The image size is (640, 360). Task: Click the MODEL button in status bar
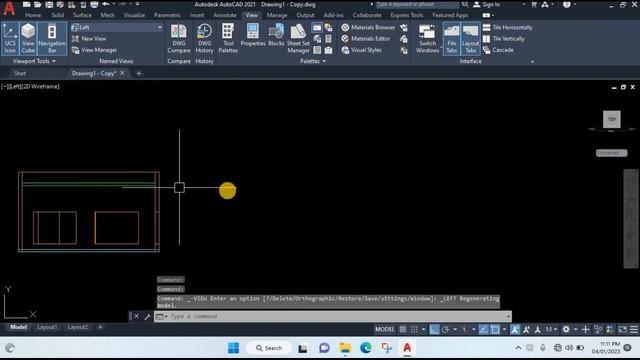384,329
